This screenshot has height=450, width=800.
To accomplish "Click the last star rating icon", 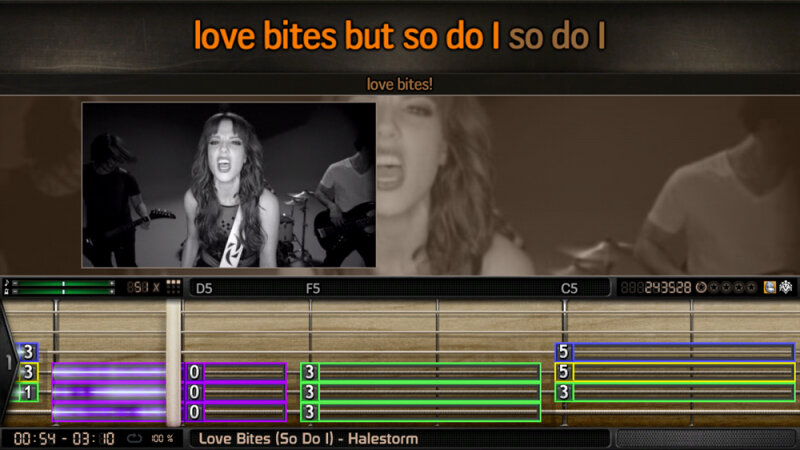I will pyautogui.click(x=751, y=288).
